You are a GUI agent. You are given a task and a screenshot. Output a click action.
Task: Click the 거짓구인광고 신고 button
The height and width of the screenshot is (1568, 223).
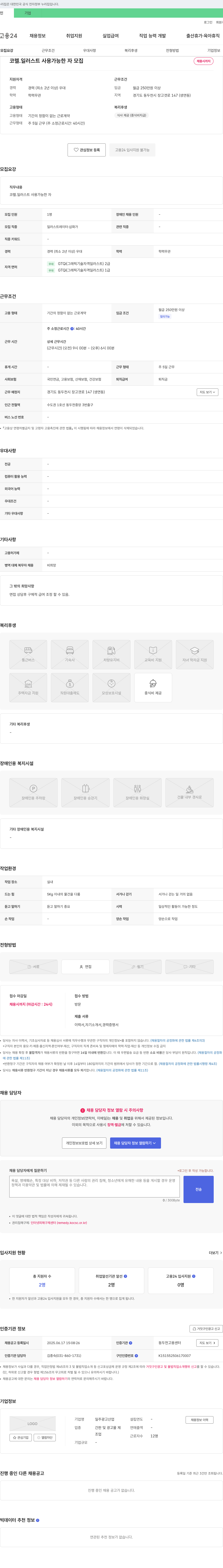pyautogui.click(x=206, y=1329)
